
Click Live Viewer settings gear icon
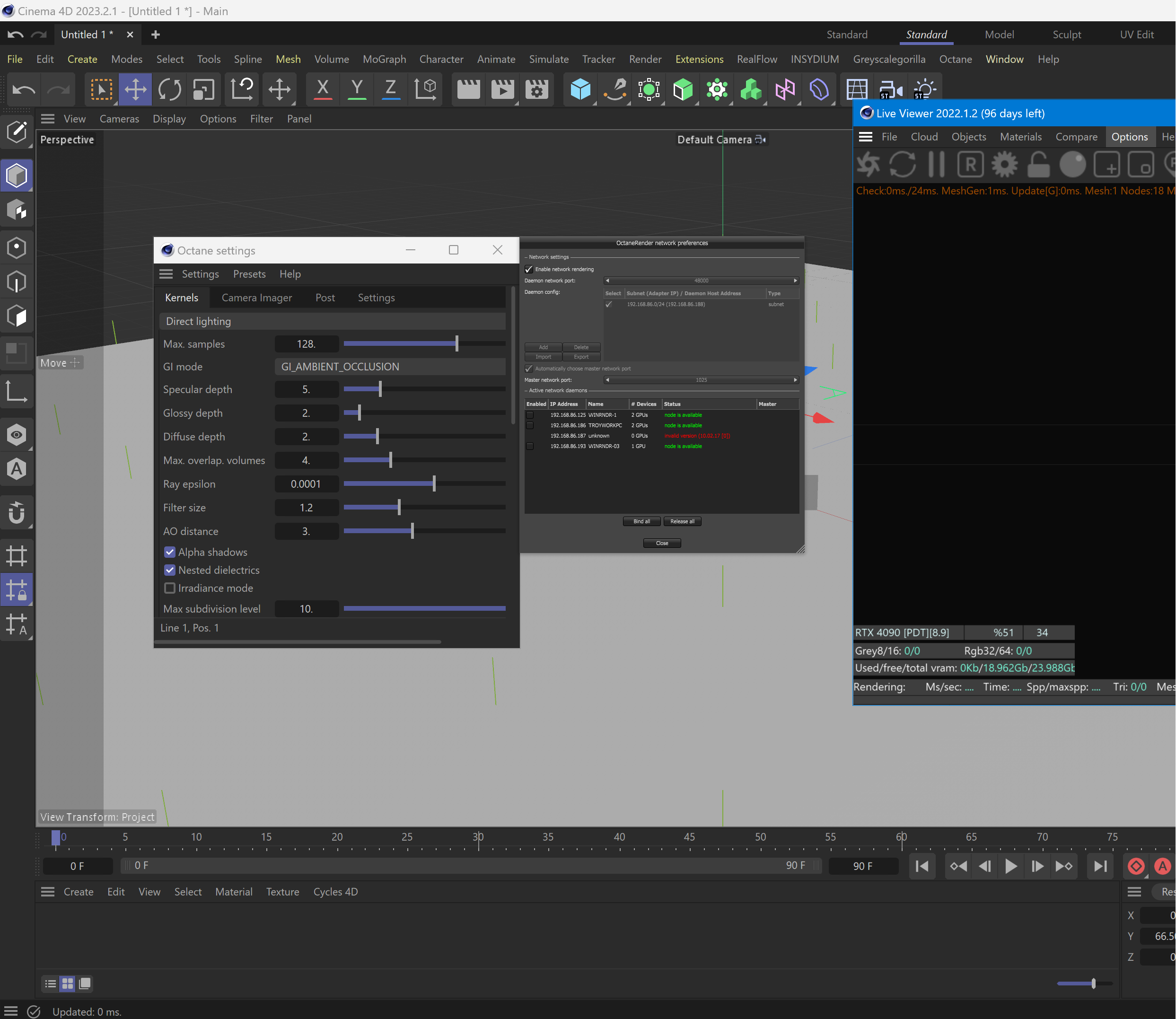[x=1004, y=165]
